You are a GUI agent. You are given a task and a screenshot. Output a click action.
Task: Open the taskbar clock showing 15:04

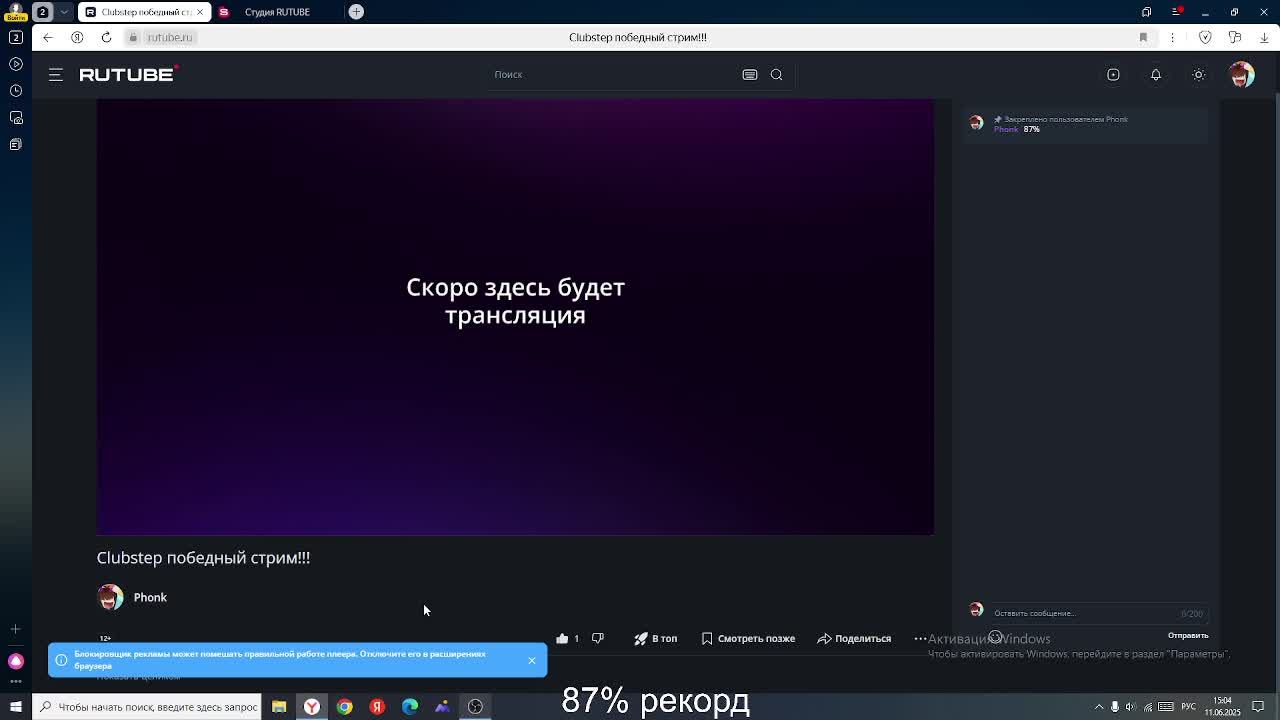[1222, 707]
